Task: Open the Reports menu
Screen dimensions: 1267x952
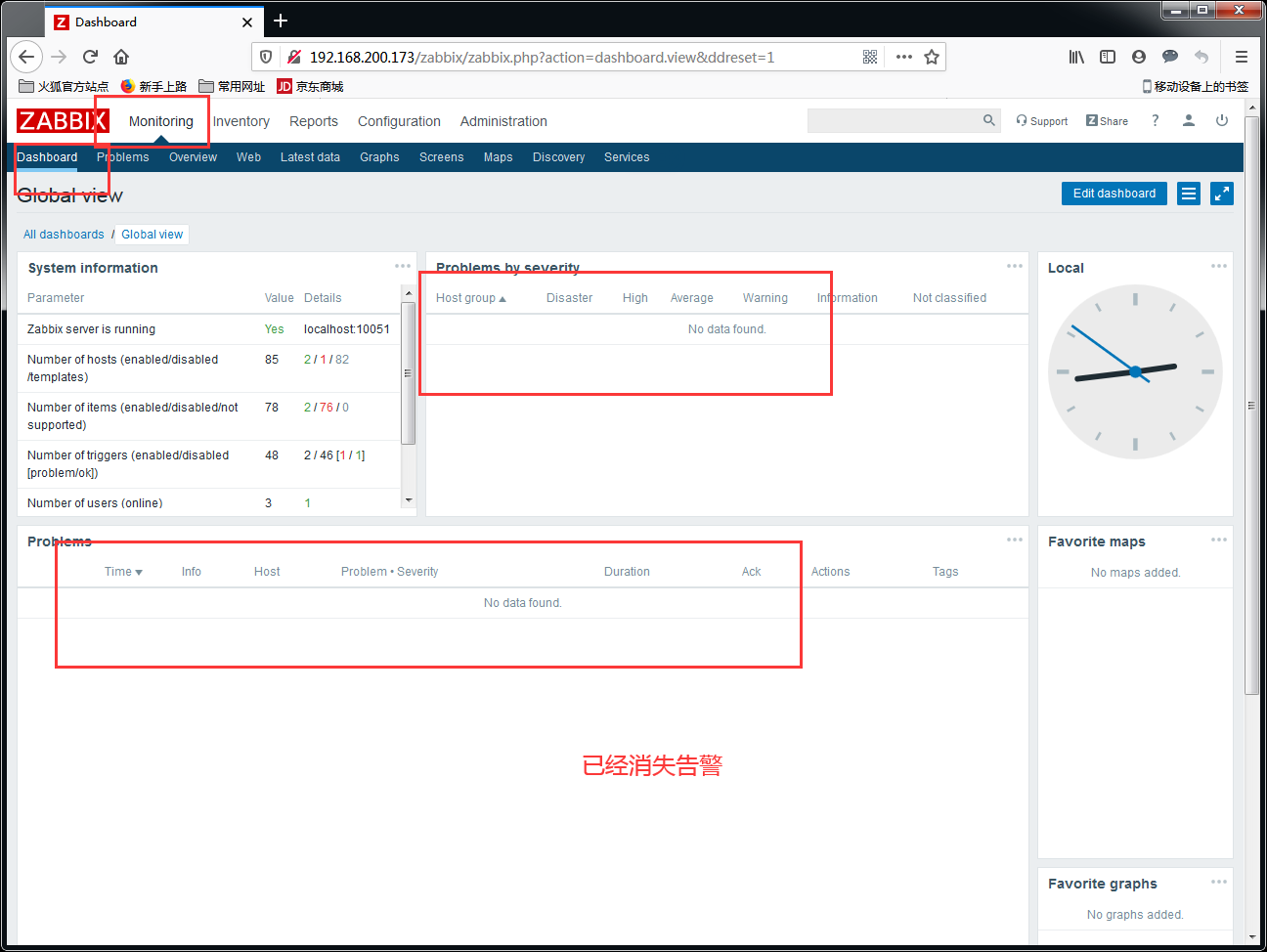Action: [314, 121]
